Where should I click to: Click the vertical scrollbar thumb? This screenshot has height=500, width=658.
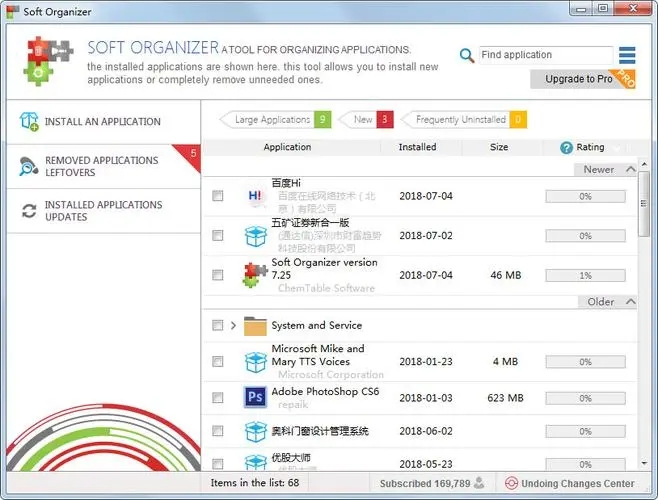click(x=644, y=204)
